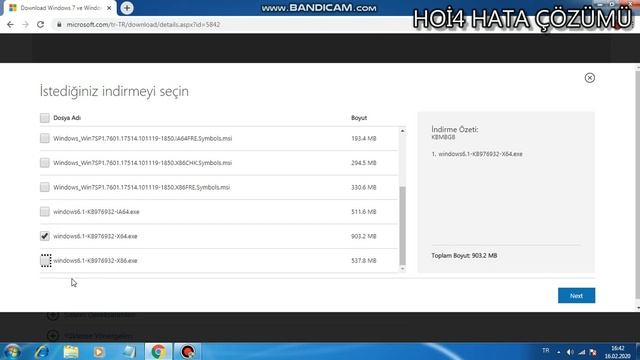
Task: Check the IA64FRE.Symbols.msi file checkbox
Action: point(44,138)
